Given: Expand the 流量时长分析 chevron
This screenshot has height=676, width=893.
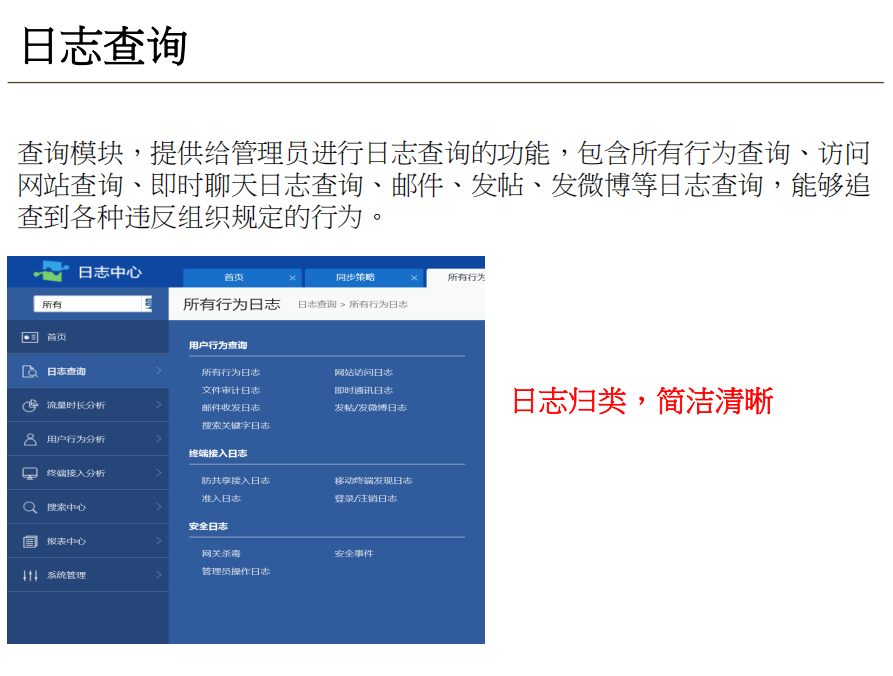Looking at the screenshot, I should click(x=159, y=404).
